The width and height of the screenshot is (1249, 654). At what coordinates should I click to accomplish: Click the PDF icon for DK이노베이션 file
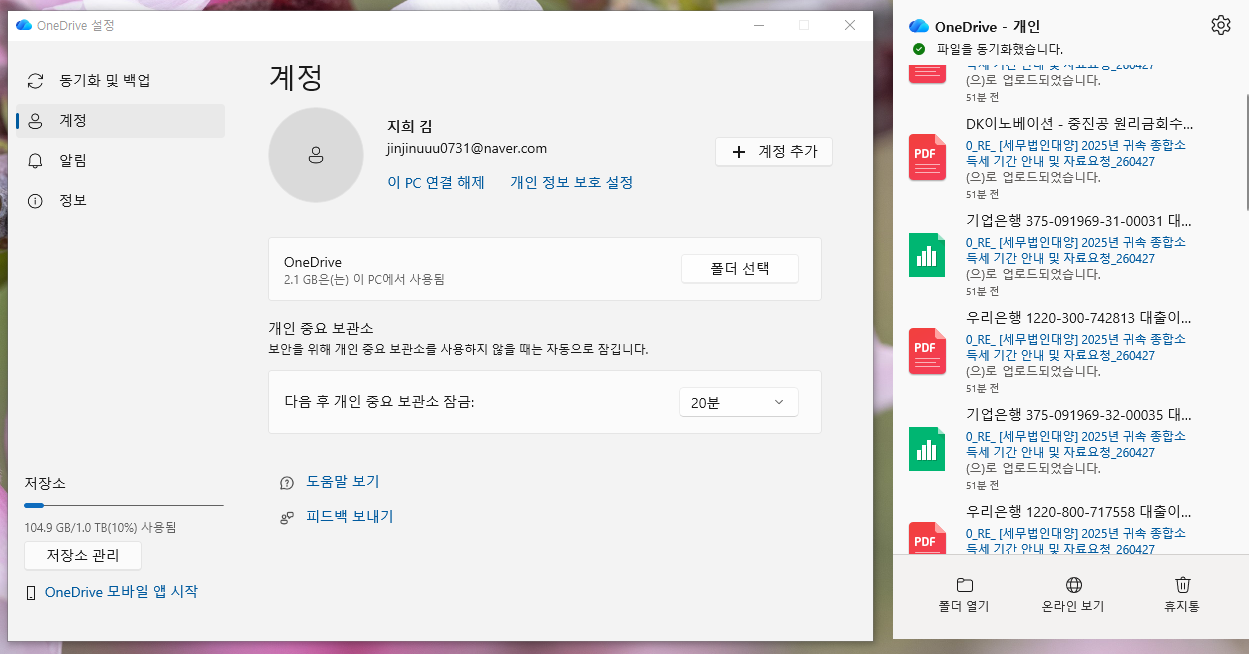(927, 157)
